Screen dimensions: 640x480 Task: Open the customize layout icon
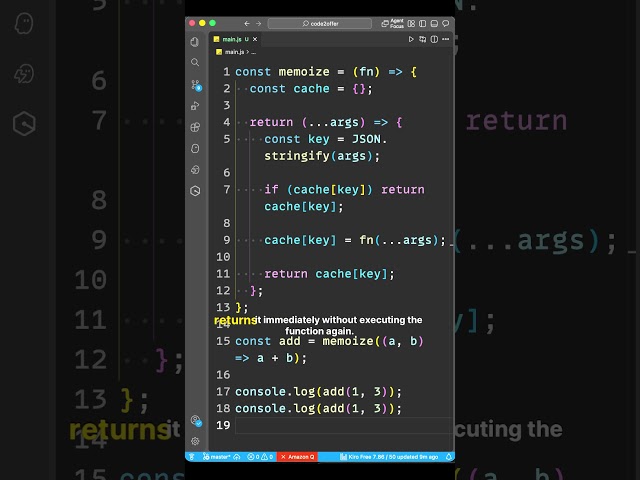point(411,24)
